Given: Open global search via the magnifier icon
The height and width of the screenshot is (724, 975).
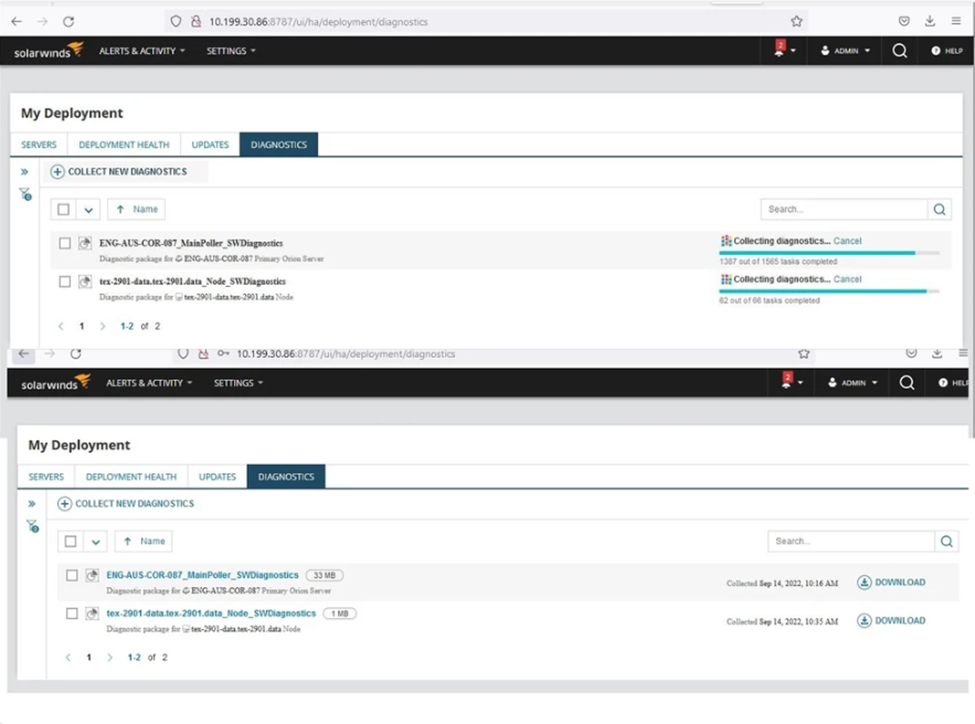Looking at the screenshot, I should coord(898,50).
